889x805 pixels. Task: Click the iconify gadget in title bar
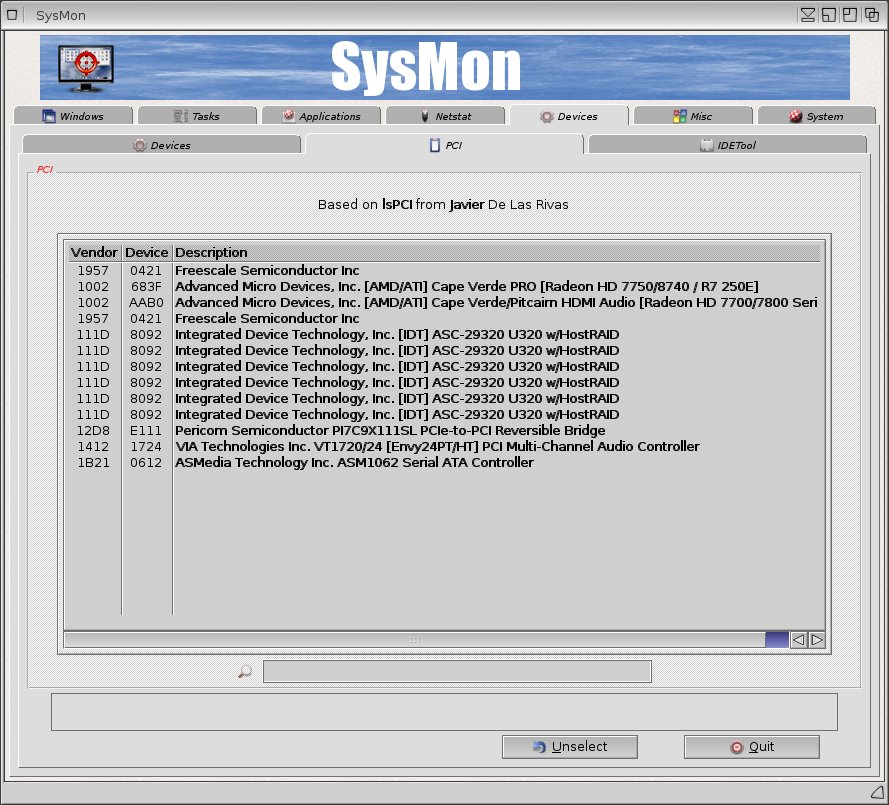[x=808, y=15]
